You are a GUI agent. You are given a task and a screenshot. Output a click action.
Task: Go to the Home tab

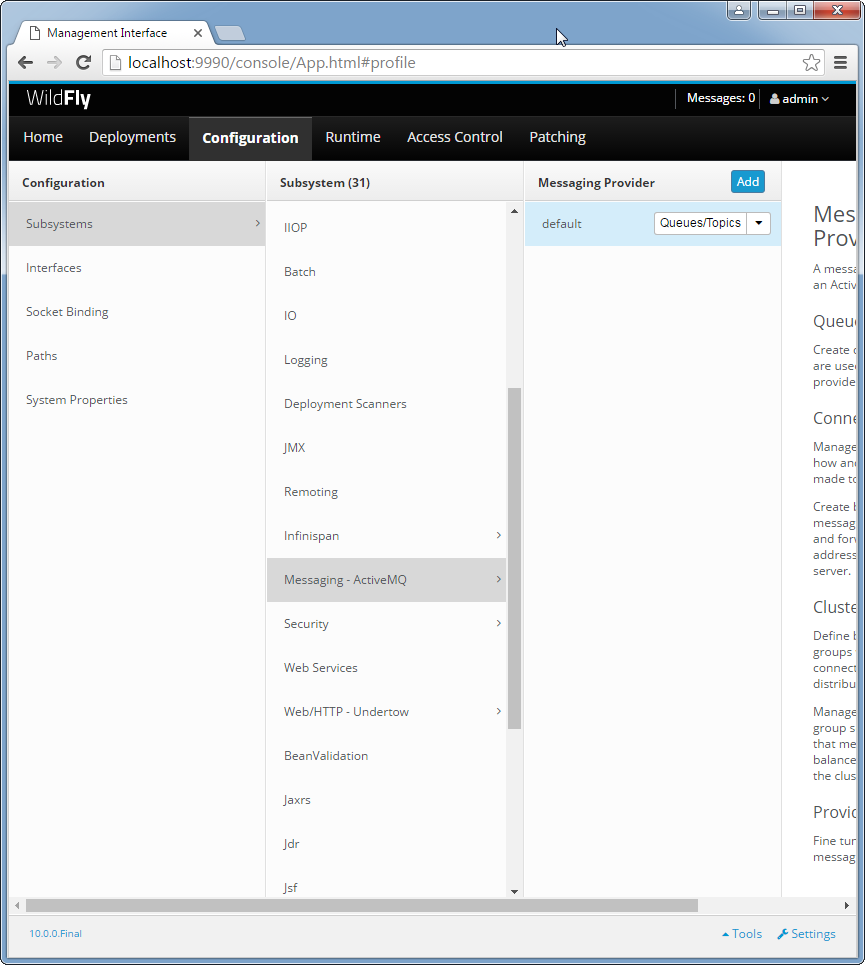coord(43,137)
